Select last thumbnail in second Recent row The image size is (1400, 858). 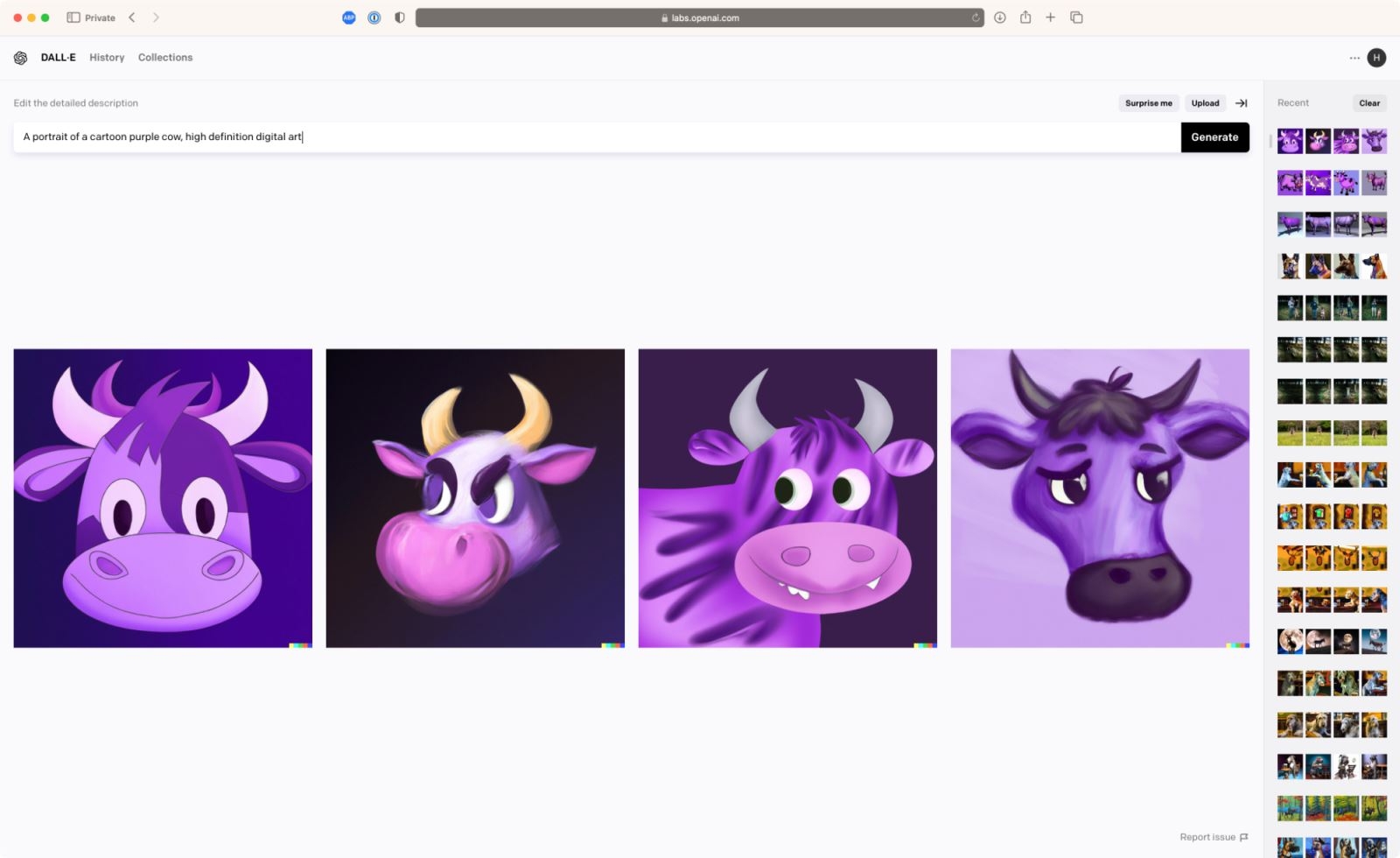coord(1374,182)
